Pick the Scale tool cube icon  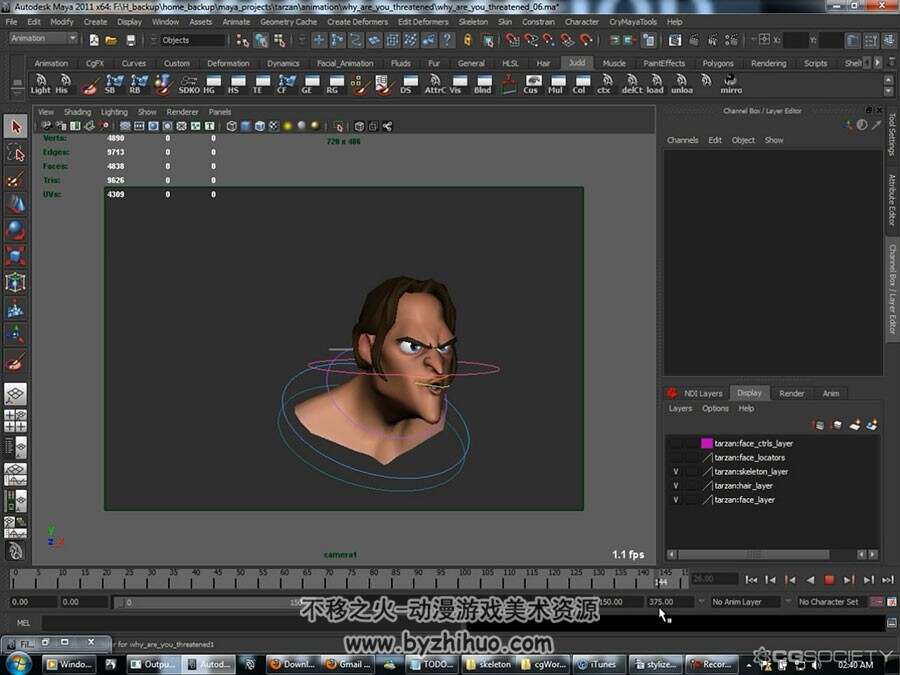tap(15, 256)
